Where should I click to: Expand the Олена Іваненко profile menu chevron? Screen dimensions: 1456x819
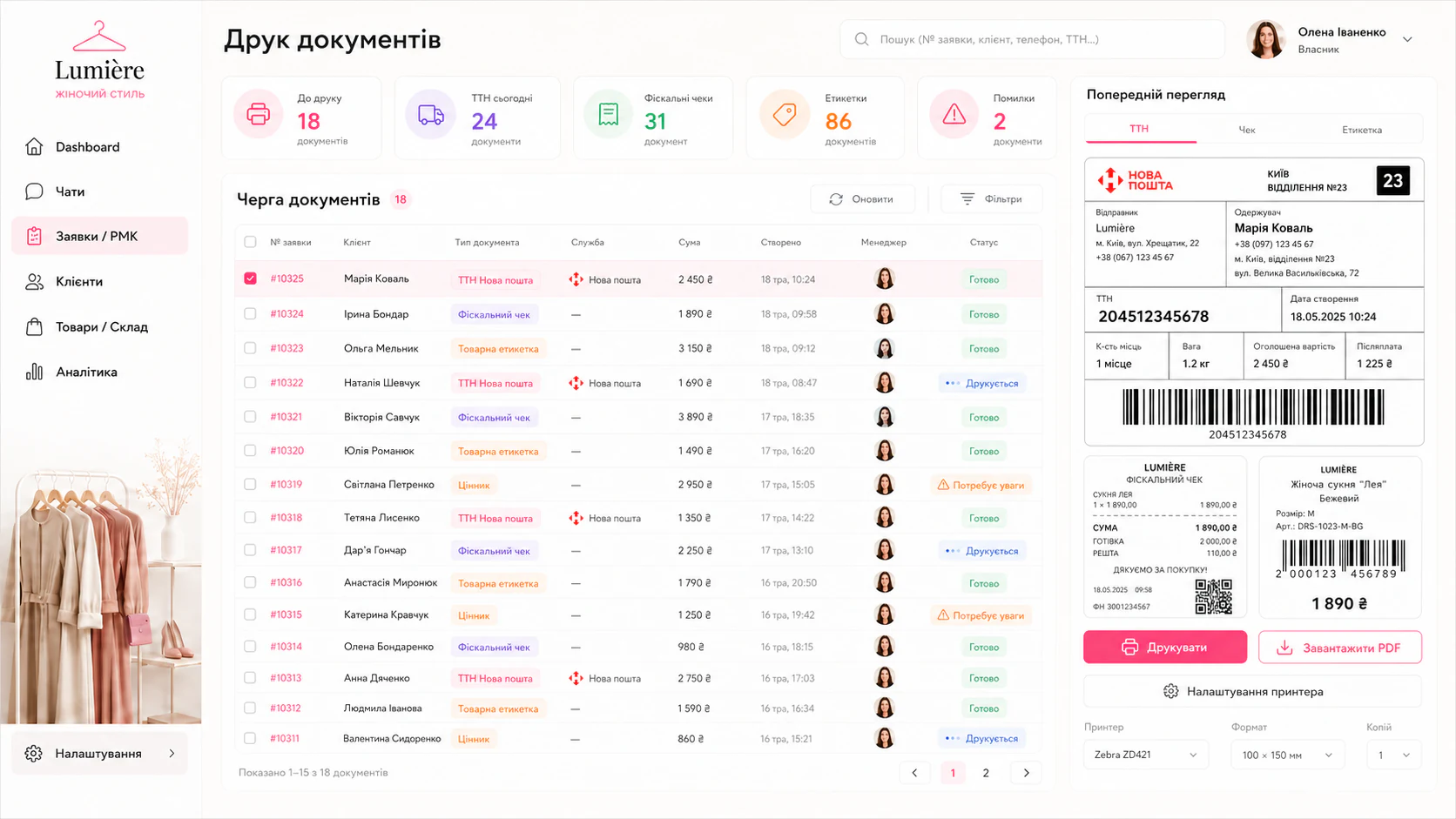[1407, 39]
